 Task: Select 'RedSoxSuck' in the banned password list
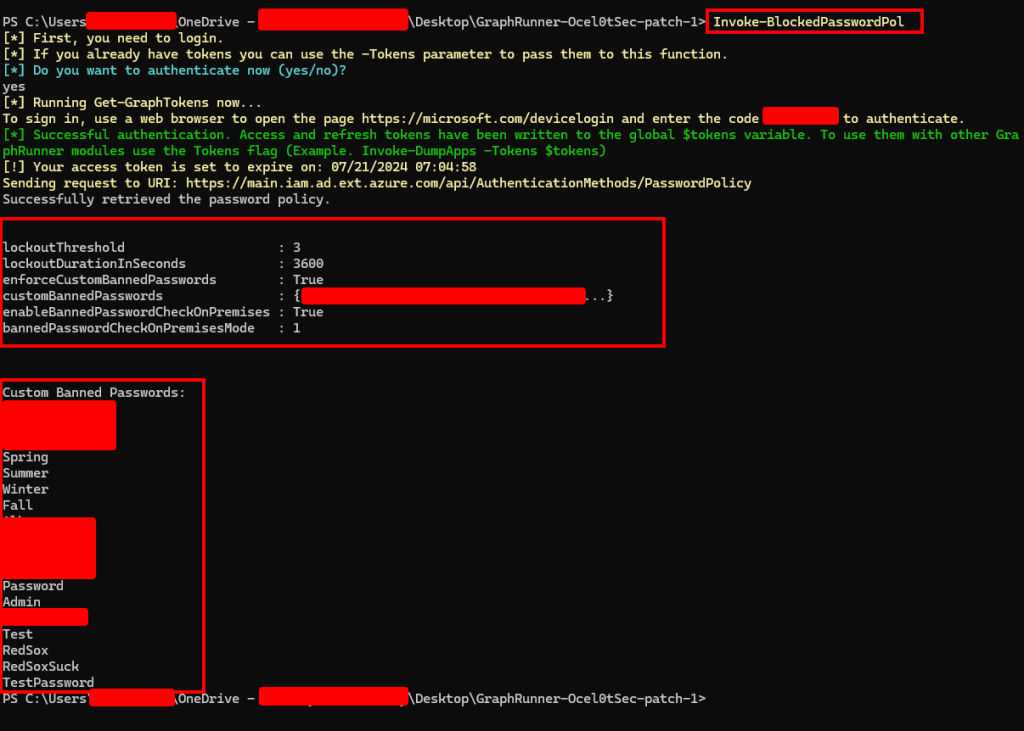click(41, 666)
